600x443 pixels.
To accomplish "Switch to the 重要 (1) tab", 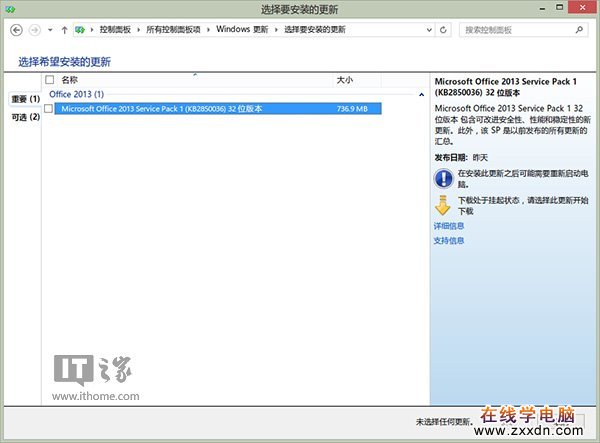I will point(25,99).
